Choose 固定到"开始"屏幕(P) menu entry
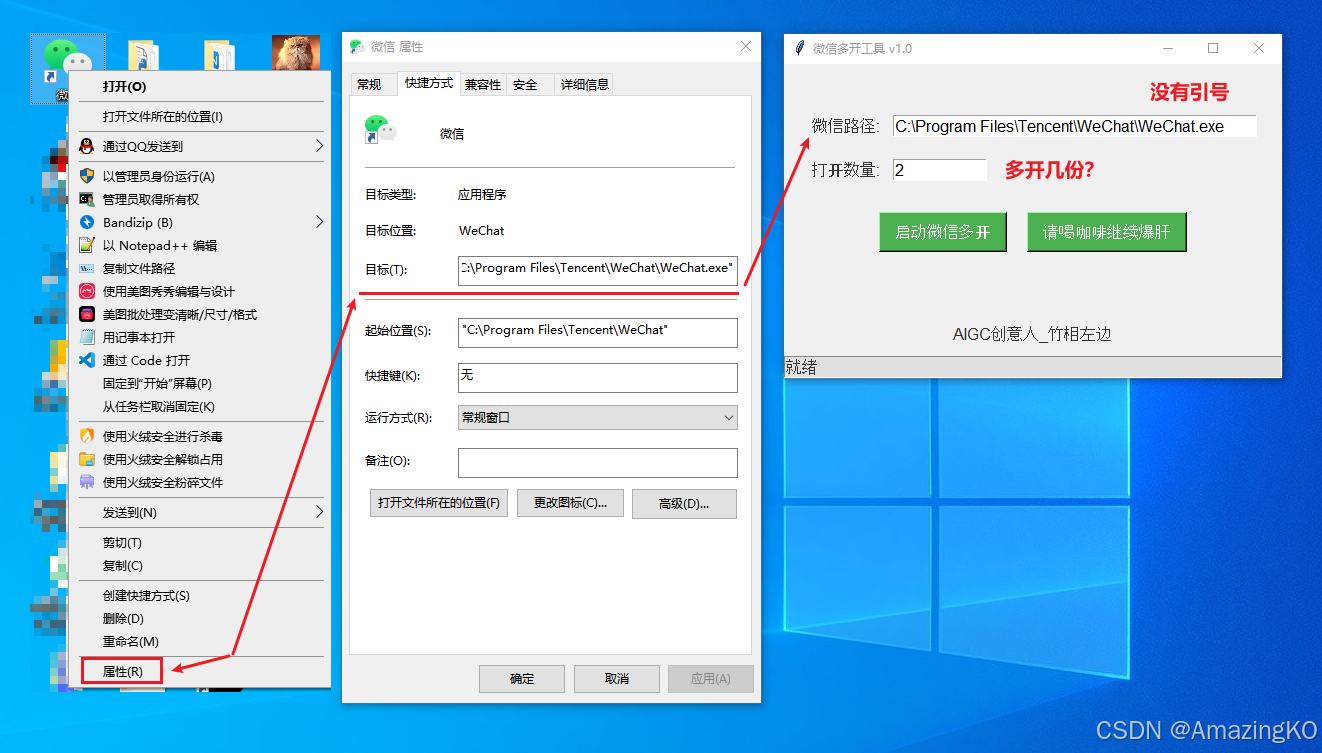 pyautogui.click(x=157, y=383)
